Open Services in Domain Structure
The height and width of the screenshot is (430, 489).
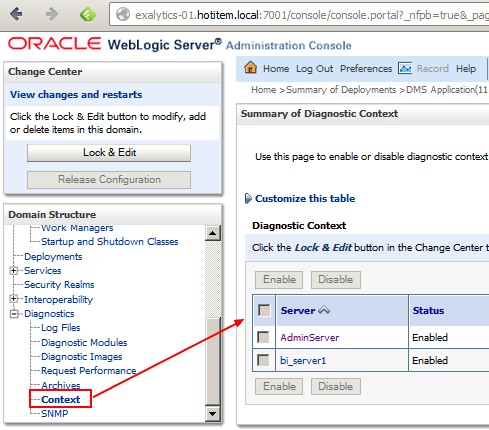[43, 271]
